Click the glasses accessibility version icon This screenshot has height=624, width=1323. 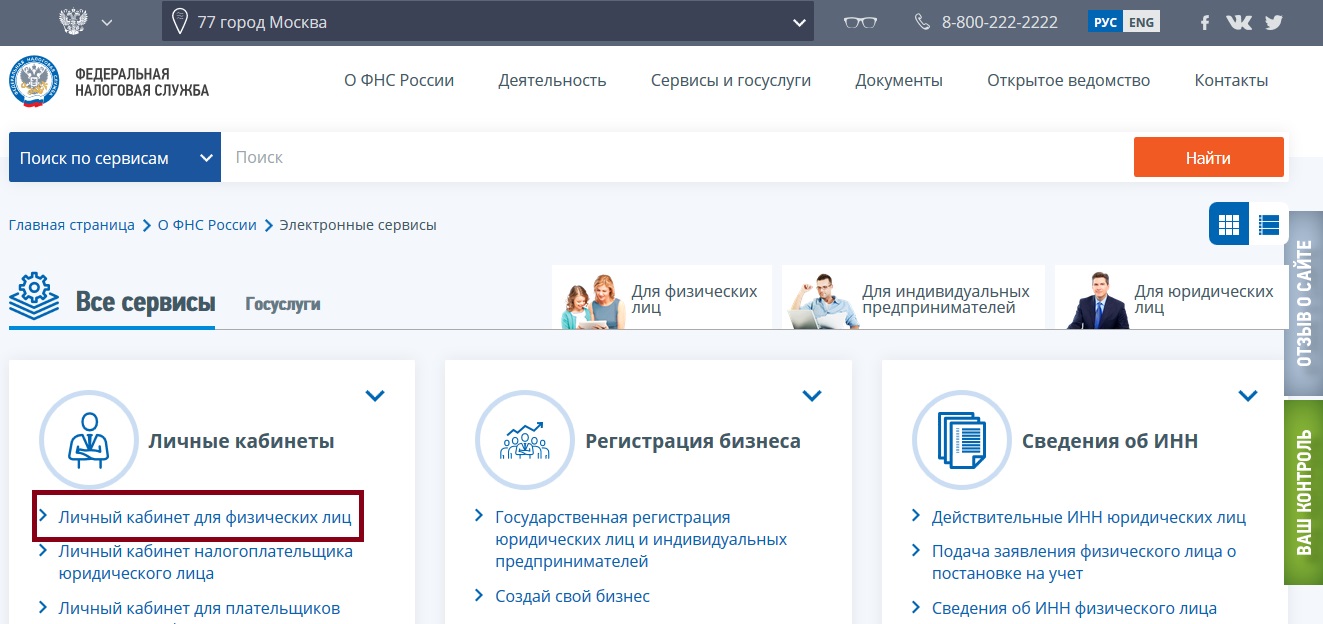[860, 22]
